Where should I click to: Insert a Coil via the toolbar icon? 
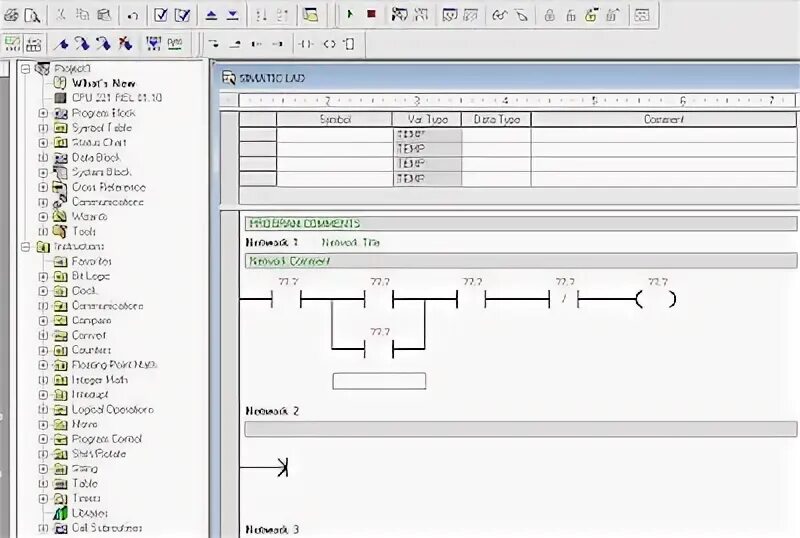[329, 44]
